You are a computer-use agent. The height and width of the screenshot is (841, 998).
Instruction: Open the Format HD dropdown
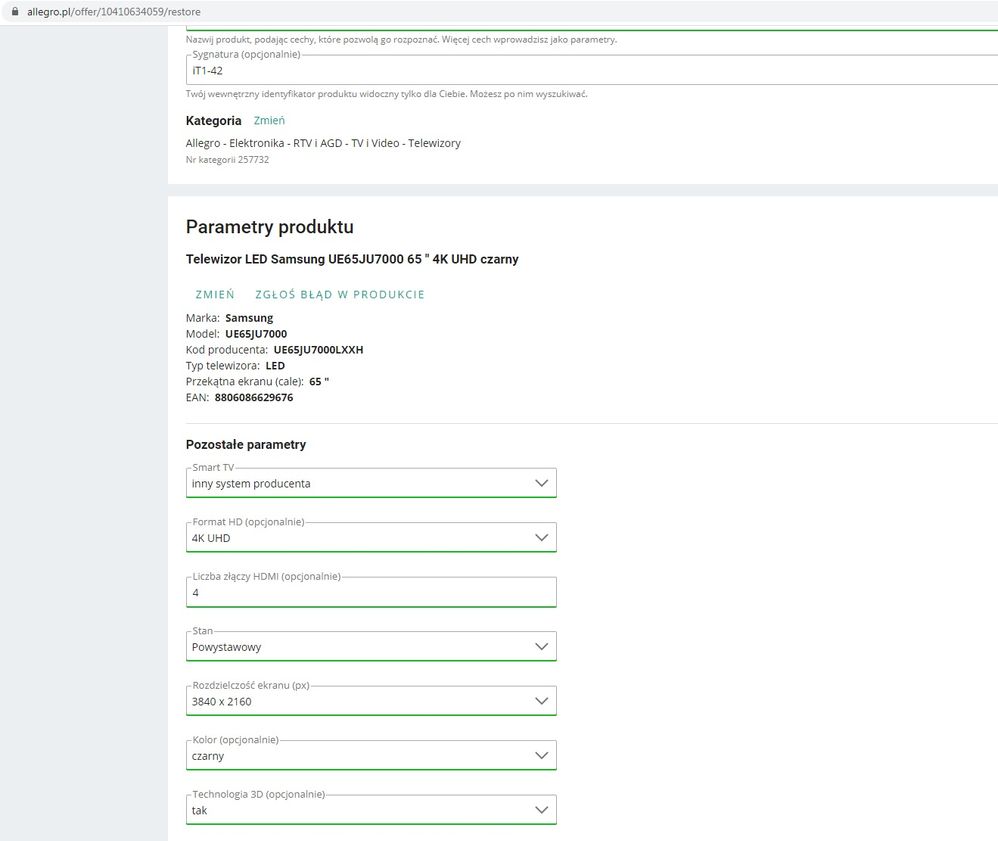point(371,537)
